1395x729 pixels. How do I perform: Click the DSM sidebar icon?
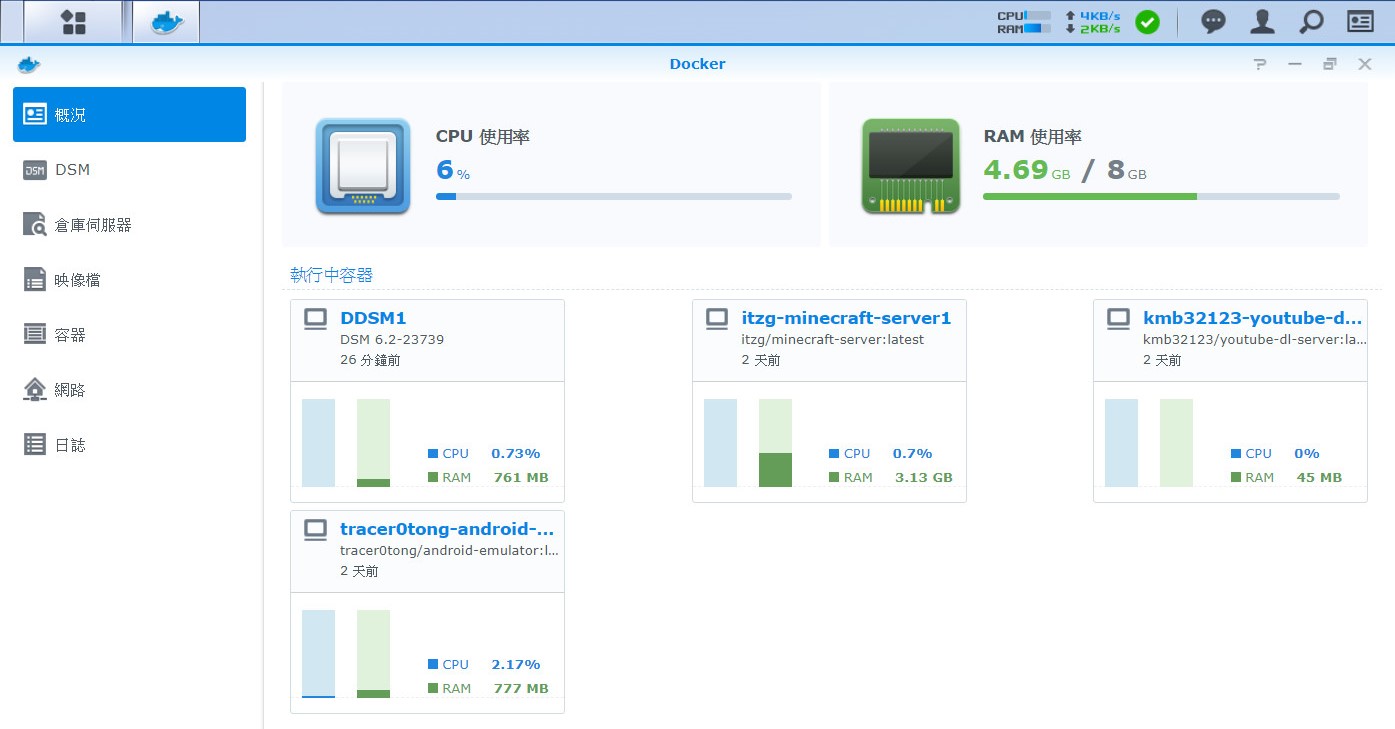pos(35,170)
